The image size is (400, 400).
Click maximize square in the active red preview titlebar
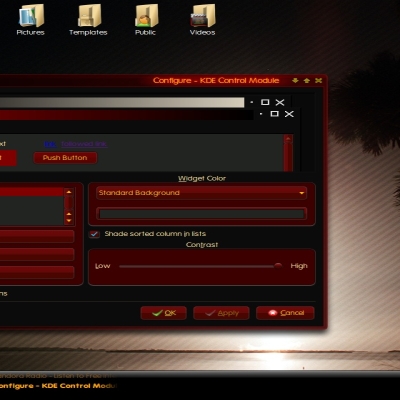pos(274,114)
